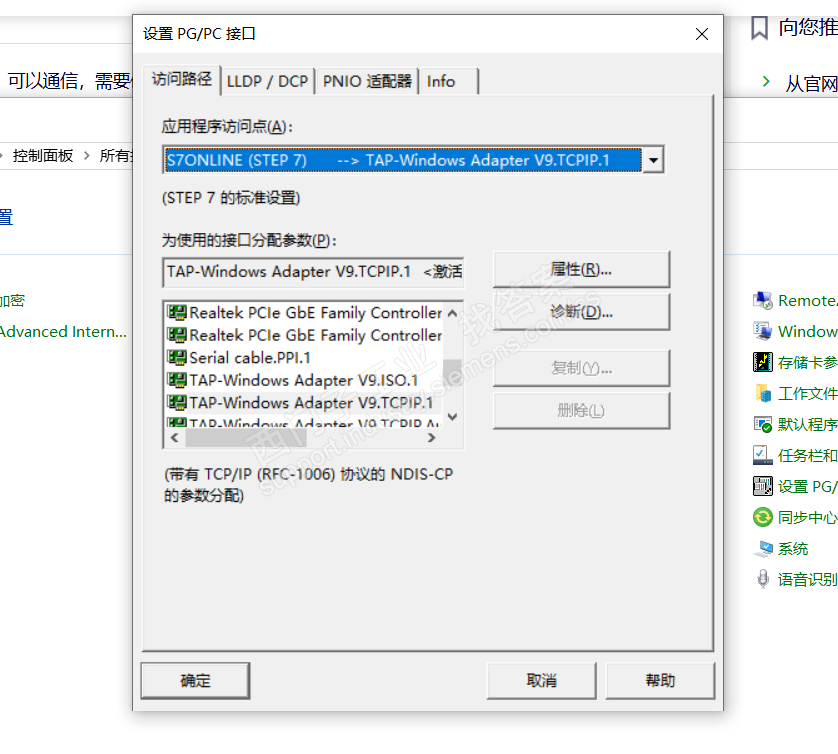Viewport: 838px width, 754px height.
Task: Click the 任务栏和导航 icon
Action: pyautogui.click(x=763, y=455)
